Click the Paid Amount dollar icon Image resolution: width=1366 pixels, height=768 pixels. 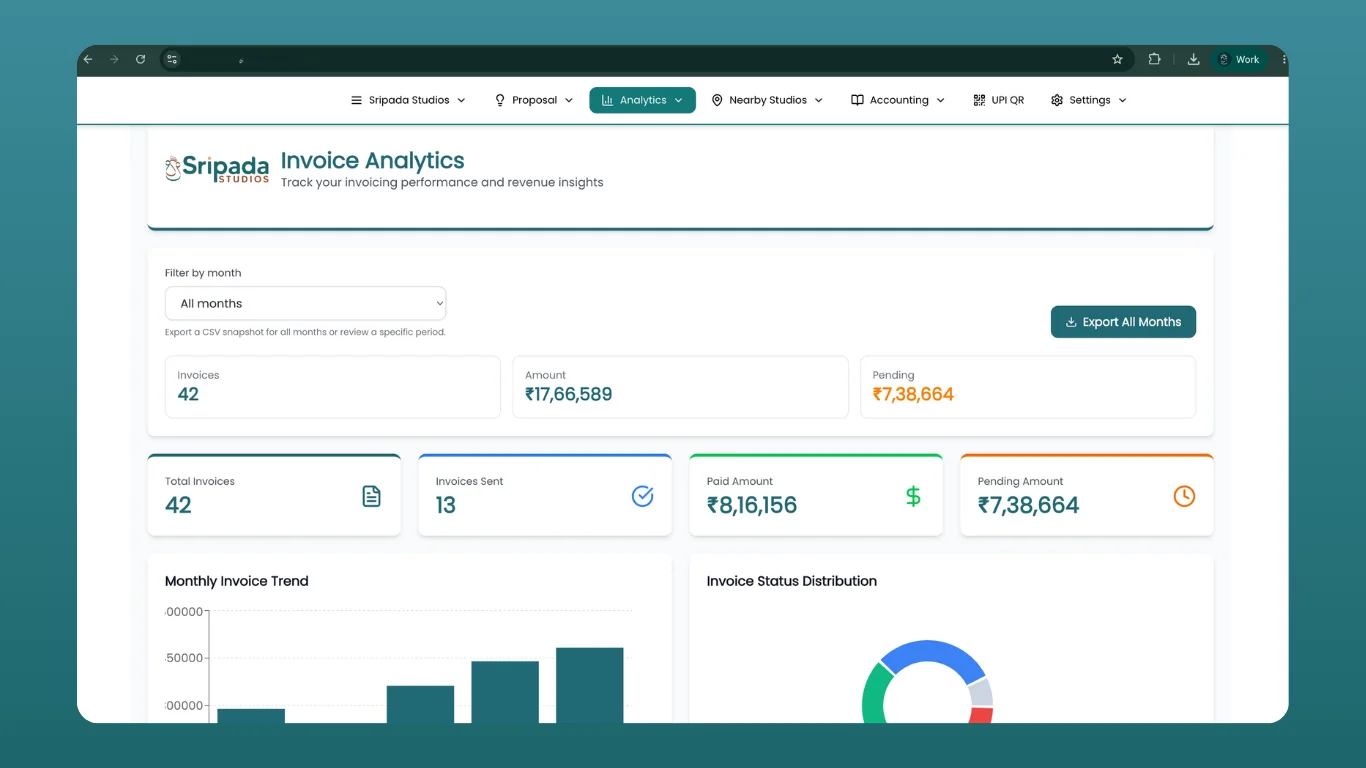[913, 496]
